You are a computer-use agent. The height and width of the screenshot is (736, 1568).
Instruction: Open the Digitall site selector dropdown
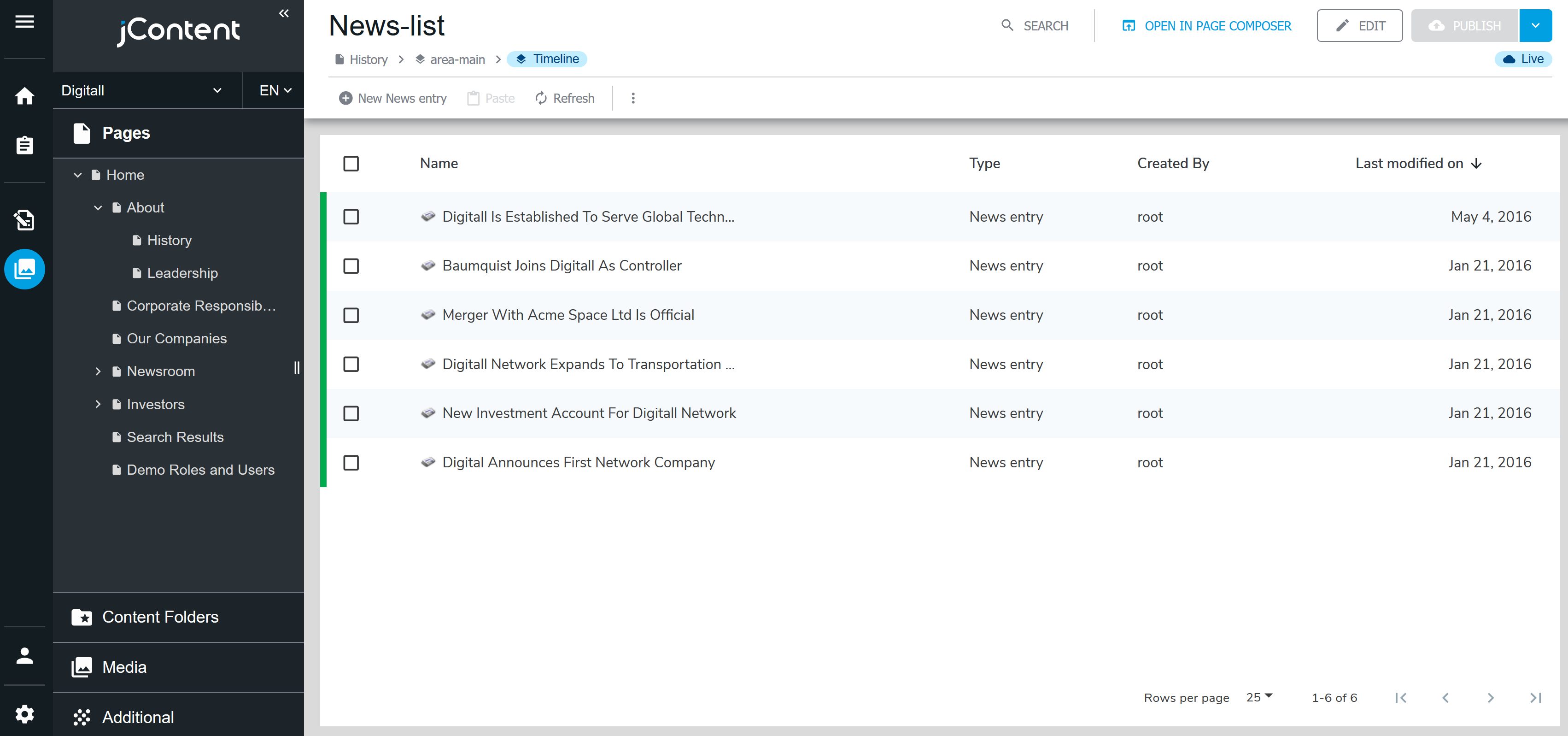click(x=141, y=91)
